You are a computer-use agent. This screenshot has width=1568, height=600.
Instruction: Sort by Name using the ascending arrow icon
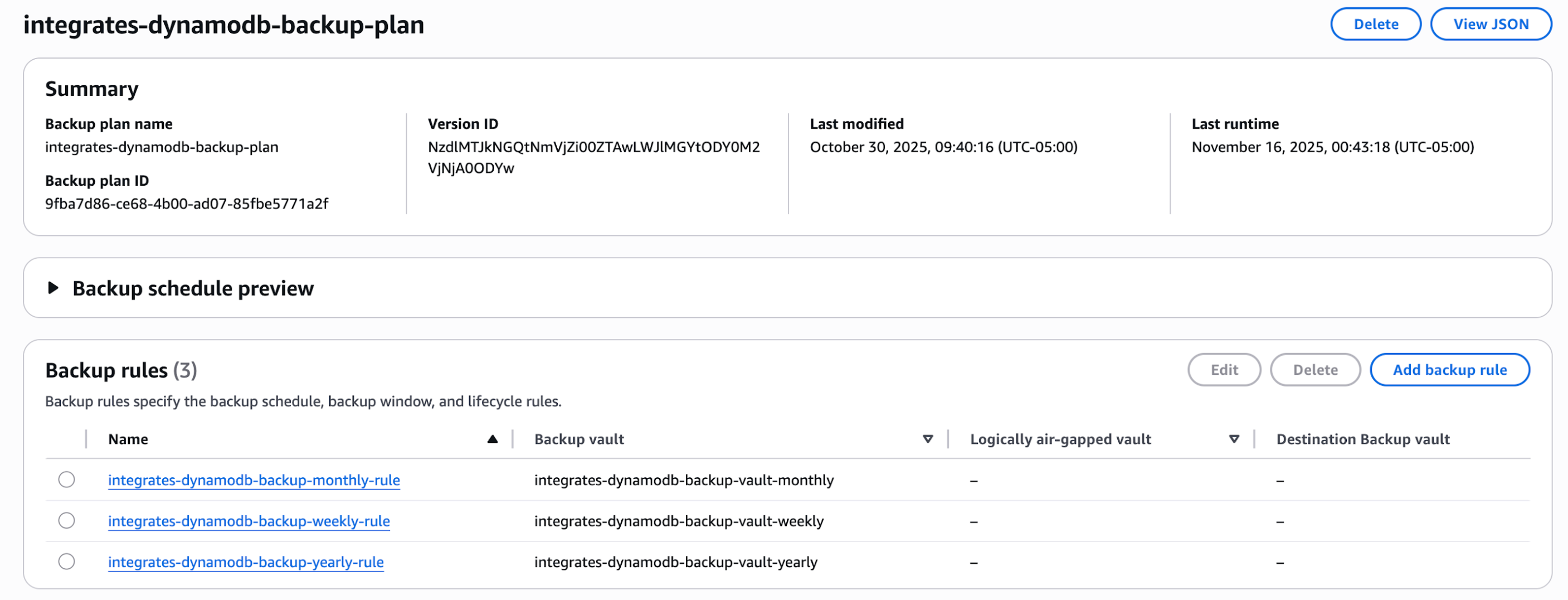[x=493, y=439]
